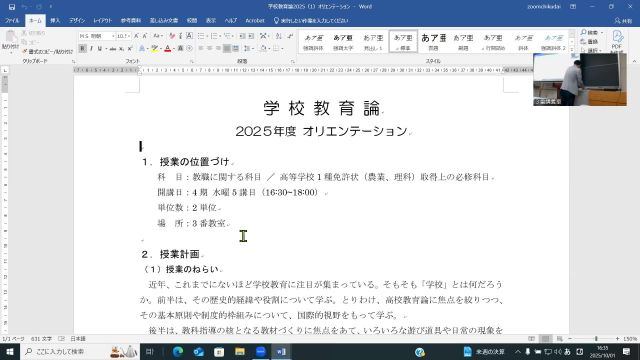640x360 pixels.
Task: Toggle Underline formatting
Action: pyautogui.click(x=99, y=49)
